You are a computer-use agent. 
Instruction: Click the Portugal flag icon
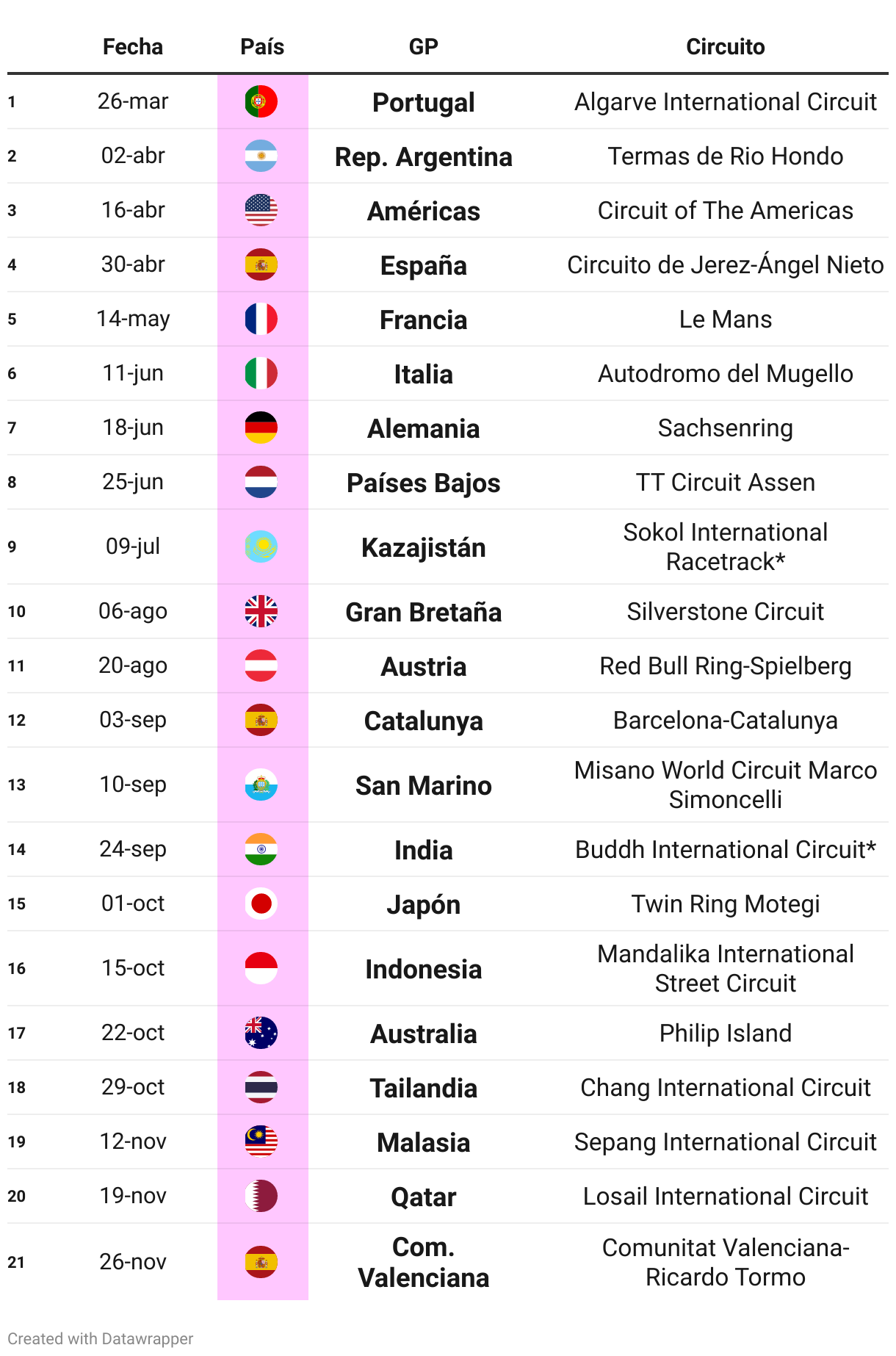(261, 101)
